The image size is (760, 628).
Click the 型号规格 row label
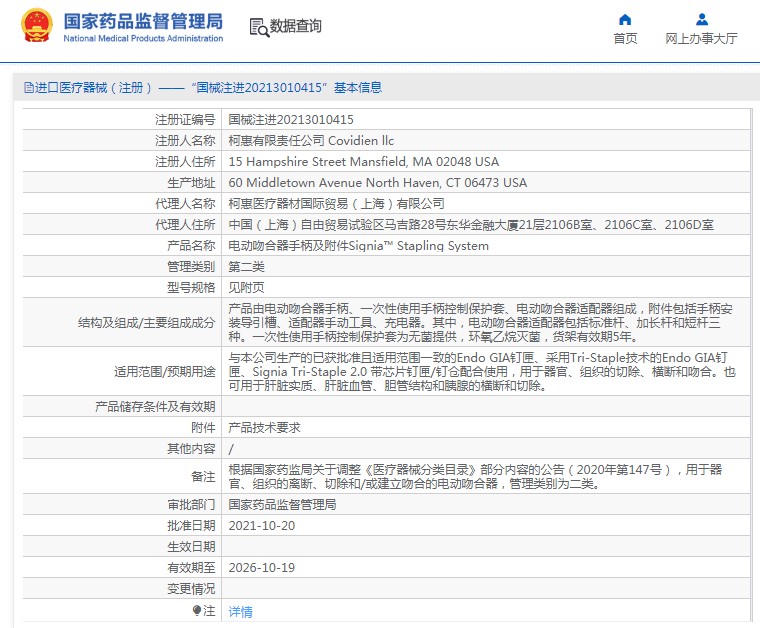(x=191, y=288)
